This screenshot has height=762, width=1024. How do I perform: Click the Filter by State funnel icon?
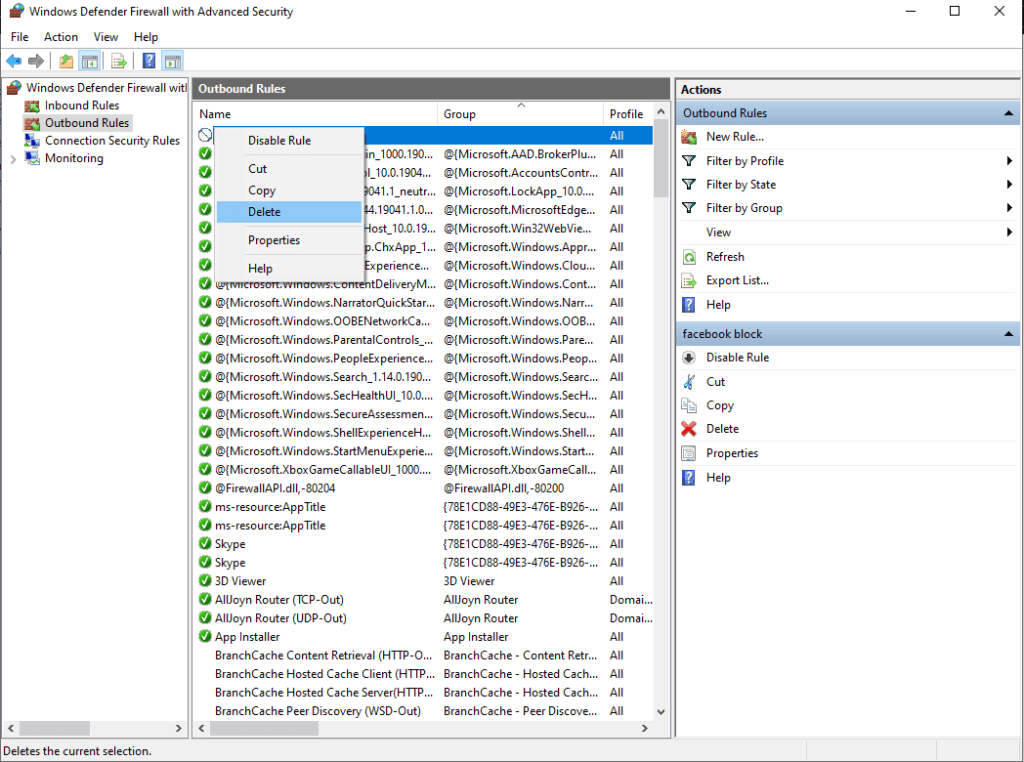tap(688, 184)
